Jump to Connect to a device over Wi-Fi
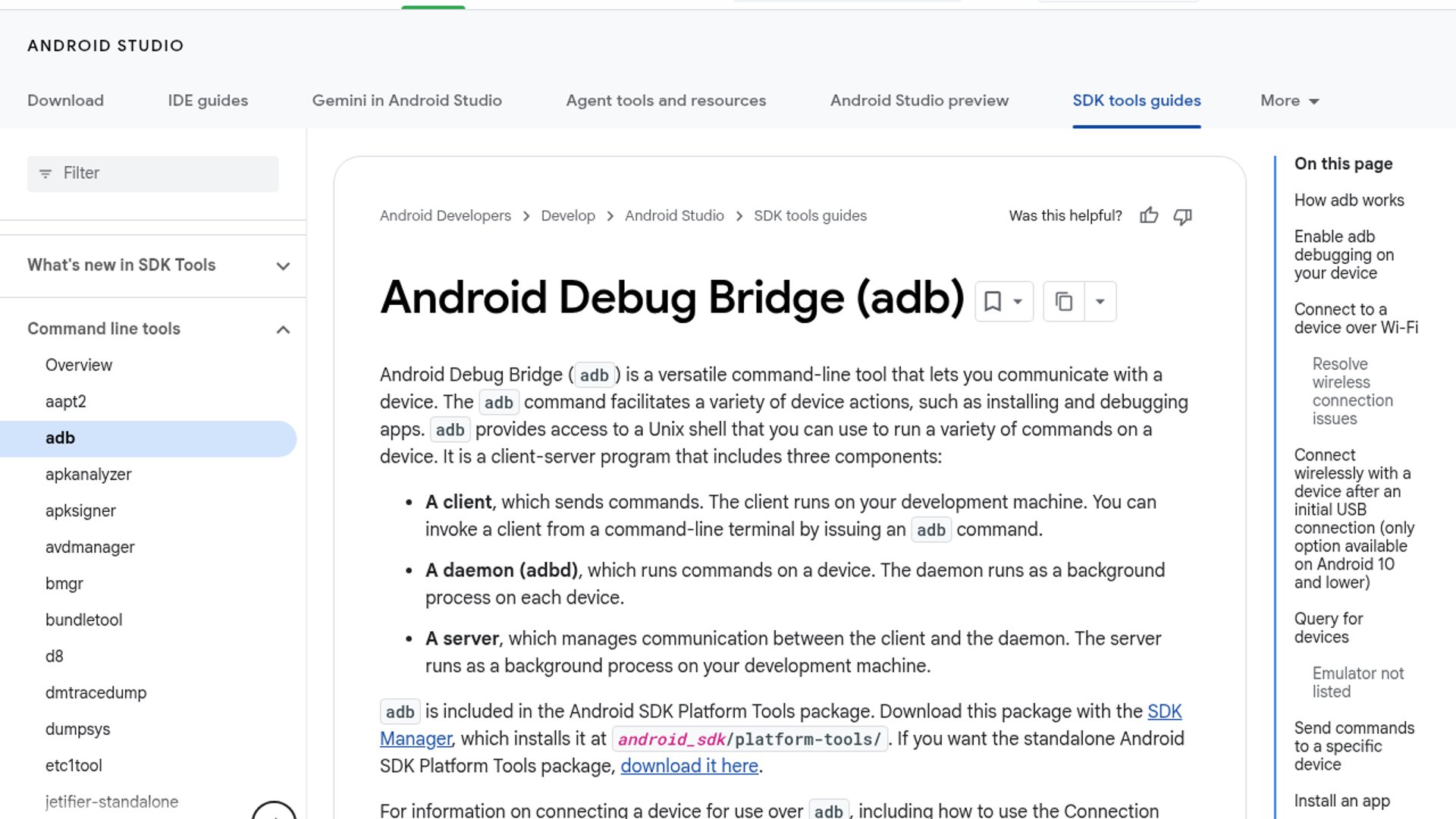The height and width of the screenshot is (819, 1456). 1356,318
